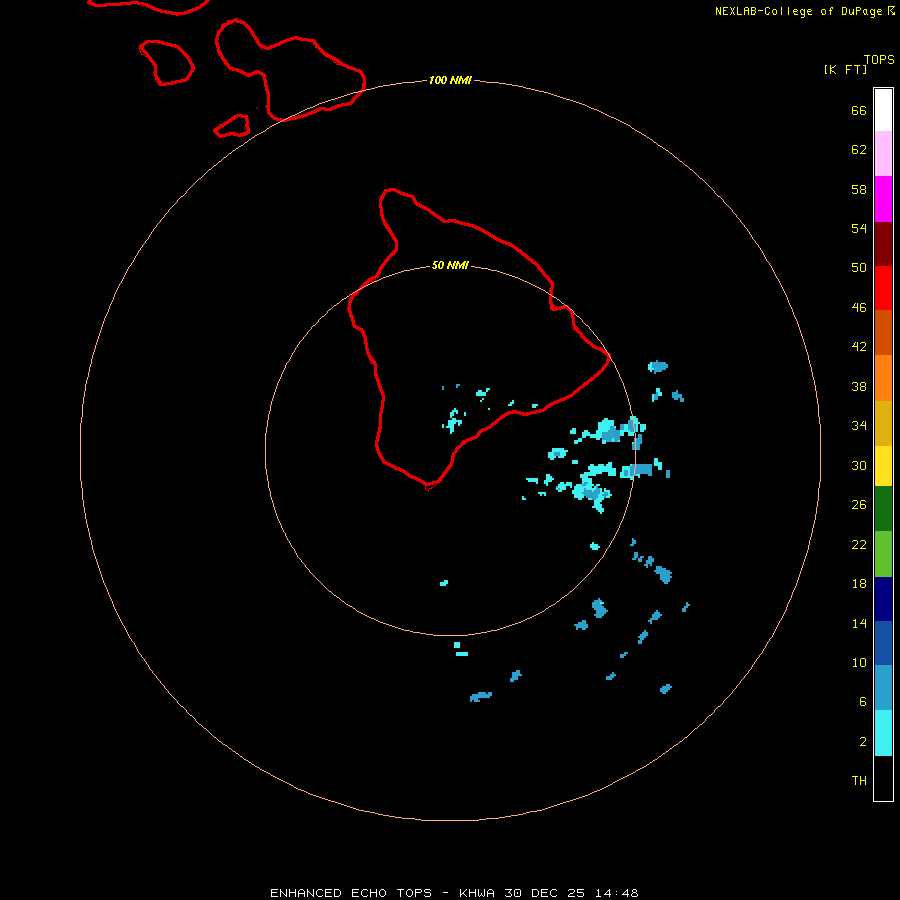This screenshot has height=900, width=900.
Task: Click the "[K FT]" units label
Action: (x=845, y=69)
